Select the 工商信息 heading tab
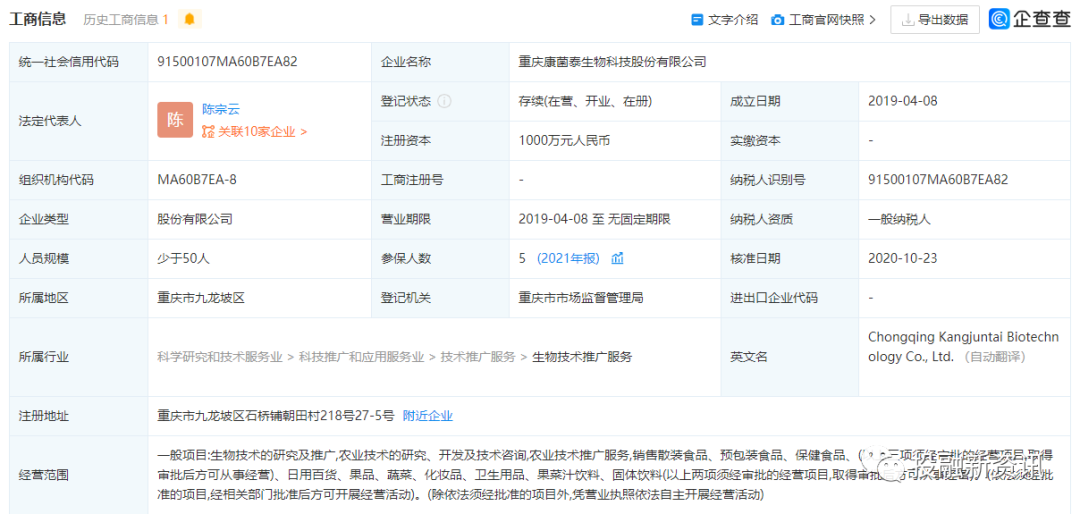This screenshot has width=1080, height=514. point(37,19)
